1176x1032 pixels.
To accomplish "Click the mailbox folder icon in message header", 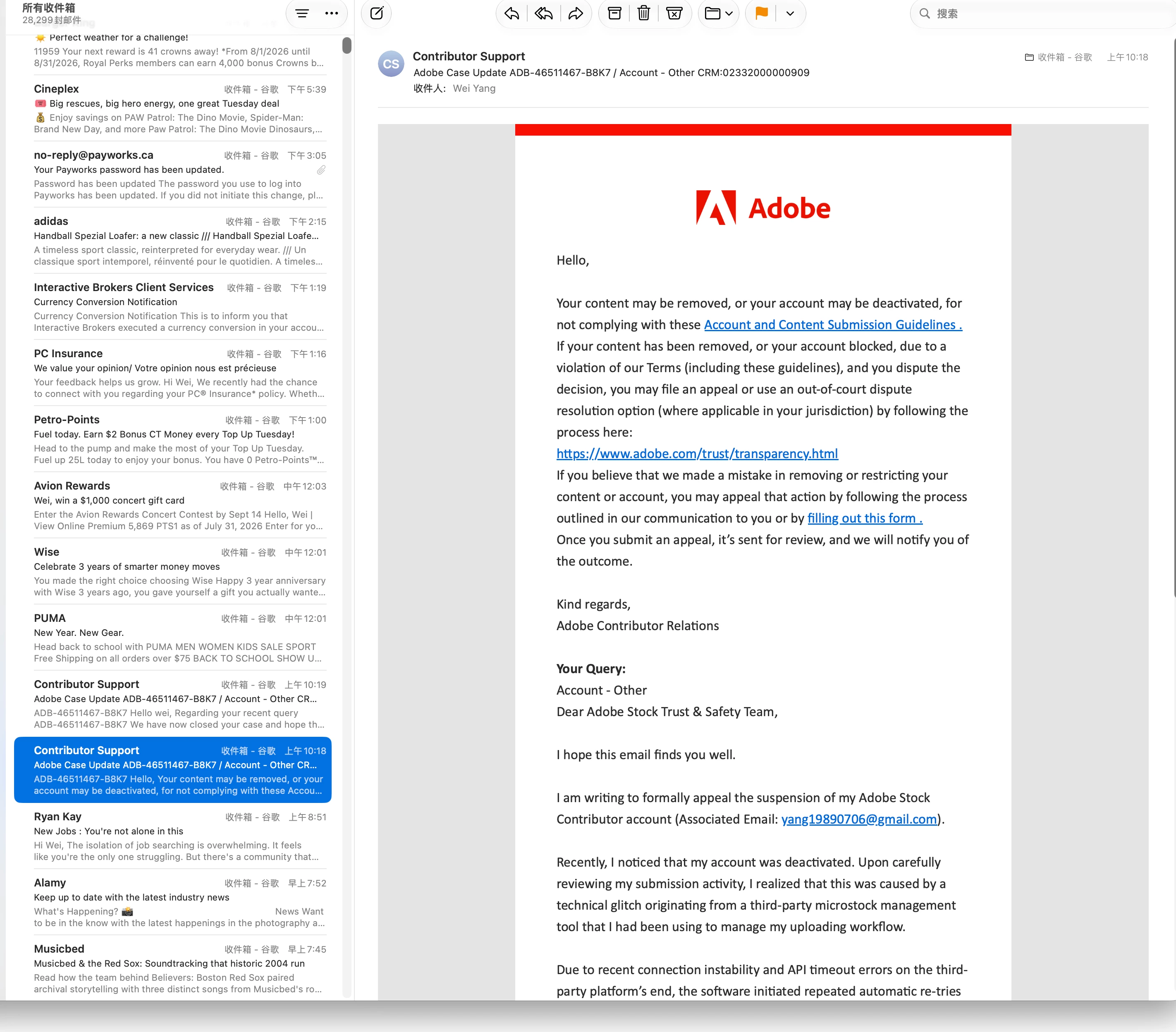I will [x=1029, y=57].
